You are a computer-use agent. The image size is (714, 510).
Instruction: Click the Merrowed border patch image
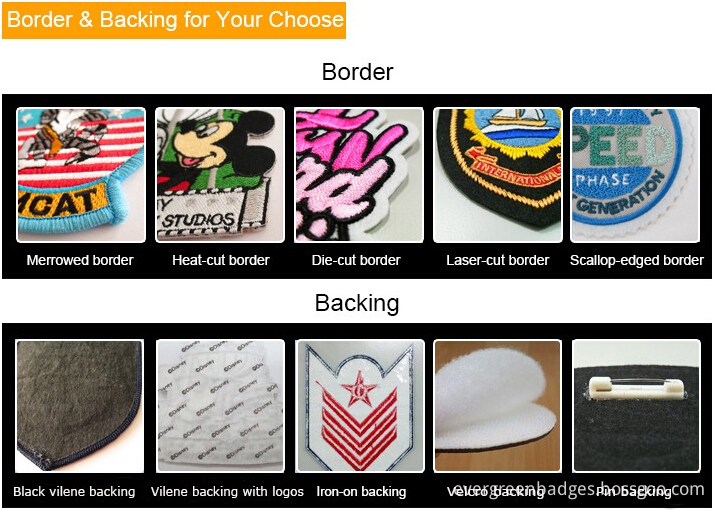pos(81,175)
